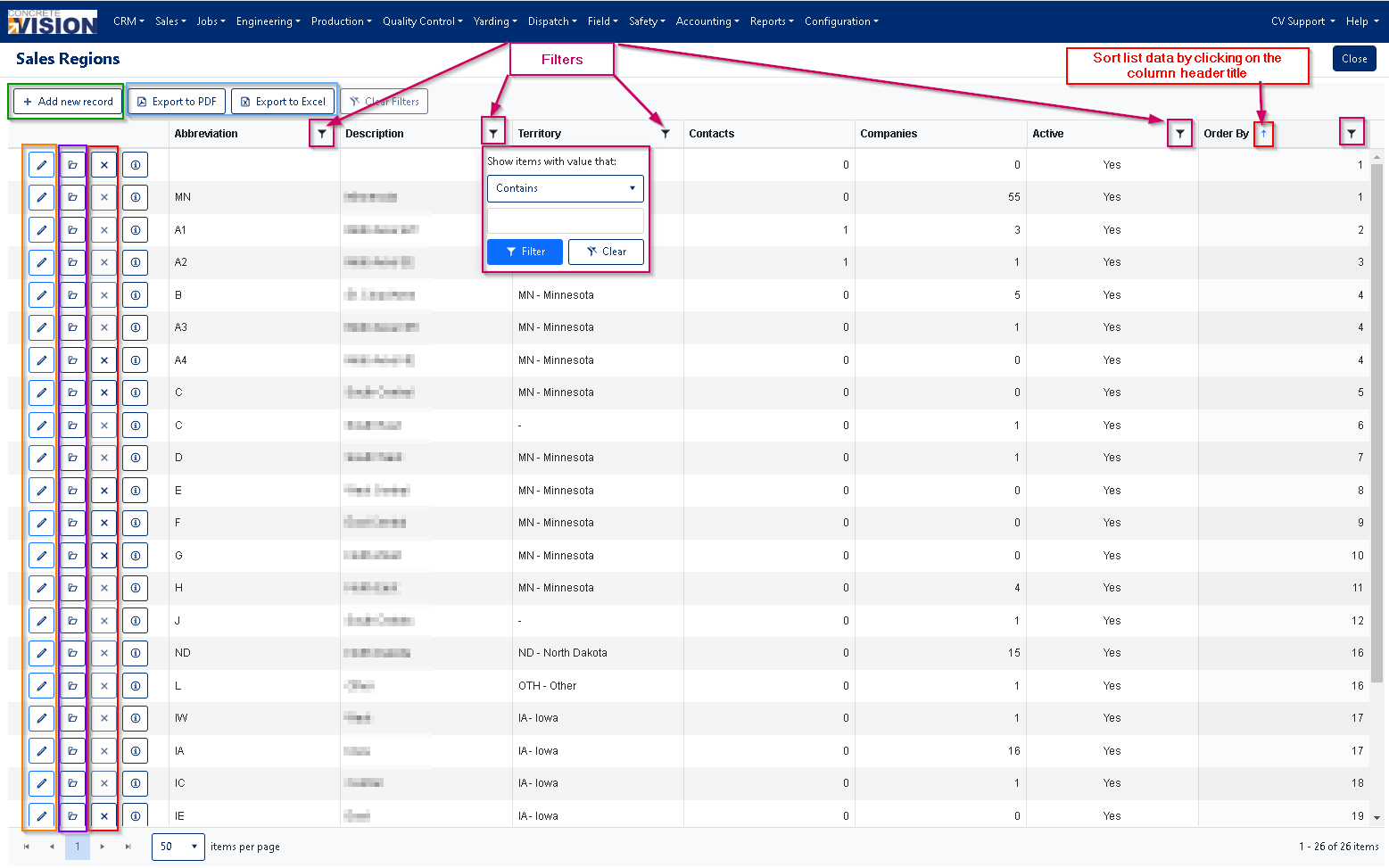Image resolution: width=1389 pixels, height=868 pixels.
Task: Edit the ND region row
Action: pos(41,653)
